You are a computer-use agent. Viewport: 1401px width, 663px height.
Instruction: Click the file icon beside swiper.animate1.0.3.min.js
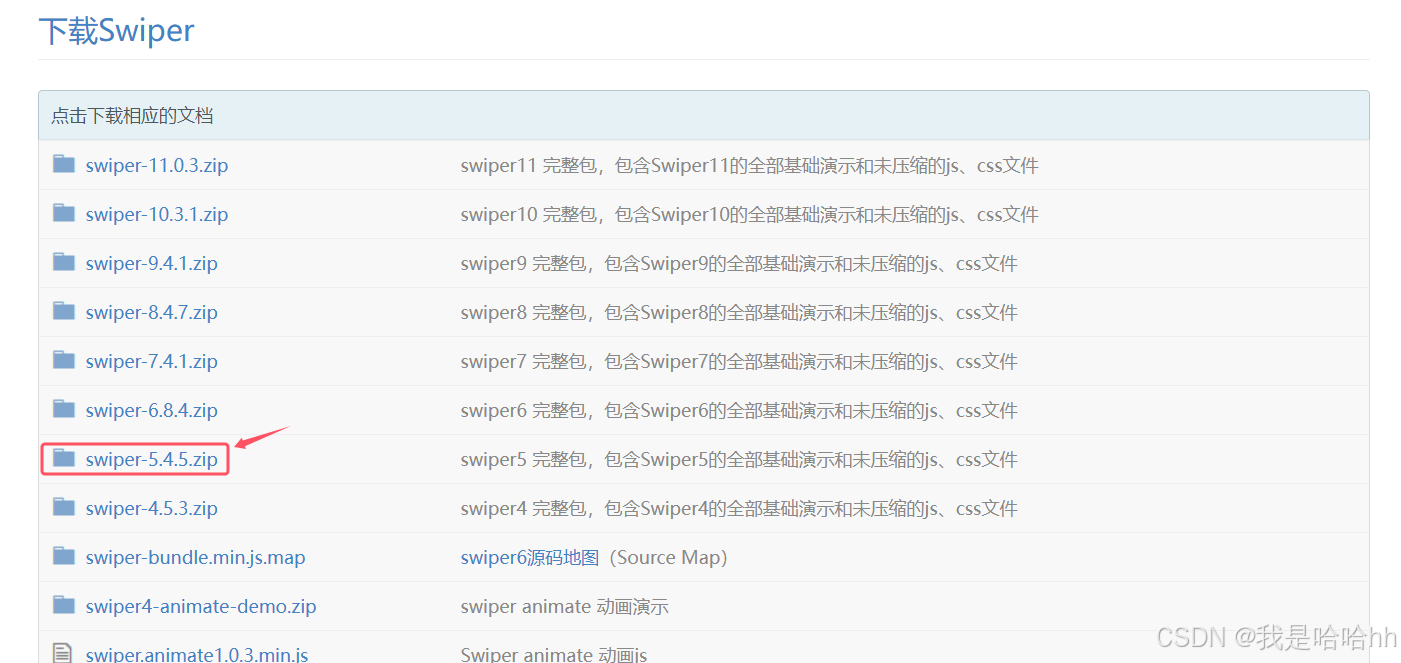coord(63,654)
